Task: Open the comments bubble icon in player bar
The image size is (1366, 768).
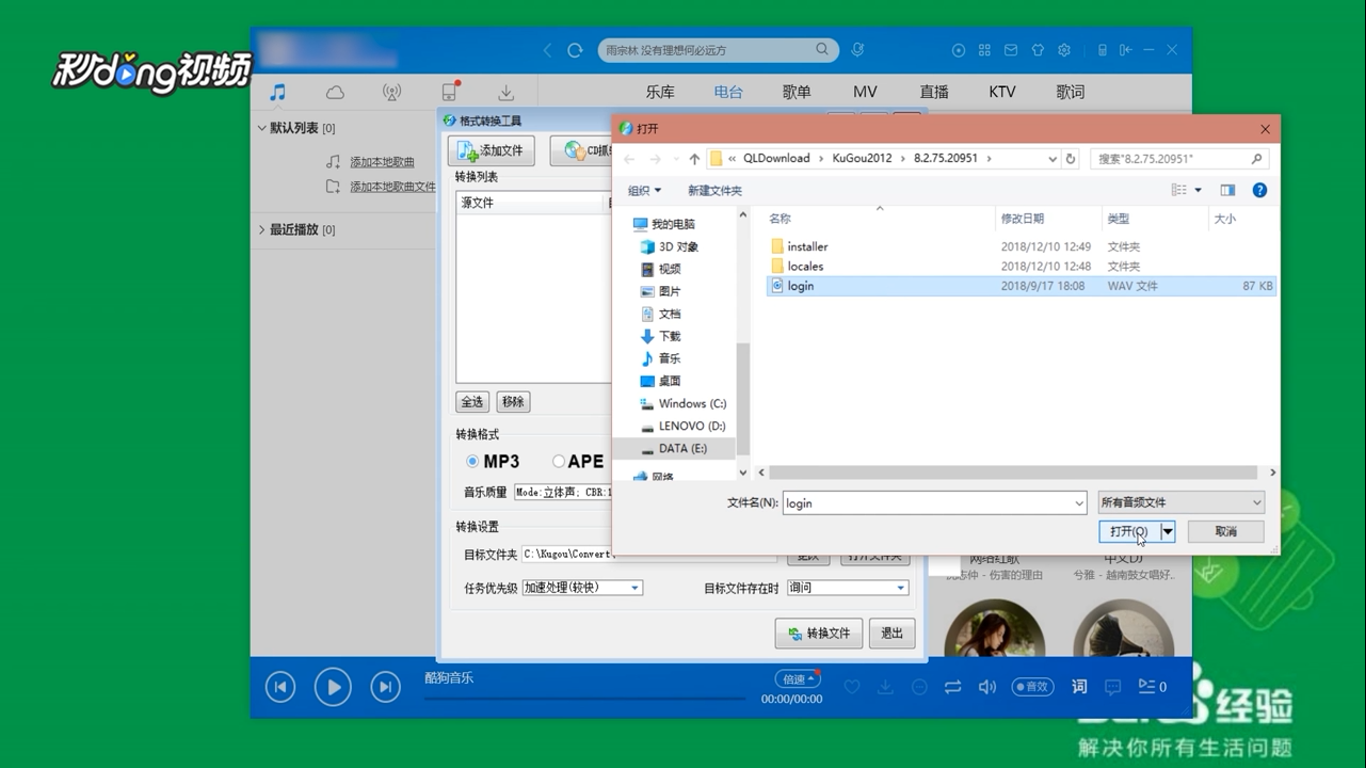Action: point(1112,687)
